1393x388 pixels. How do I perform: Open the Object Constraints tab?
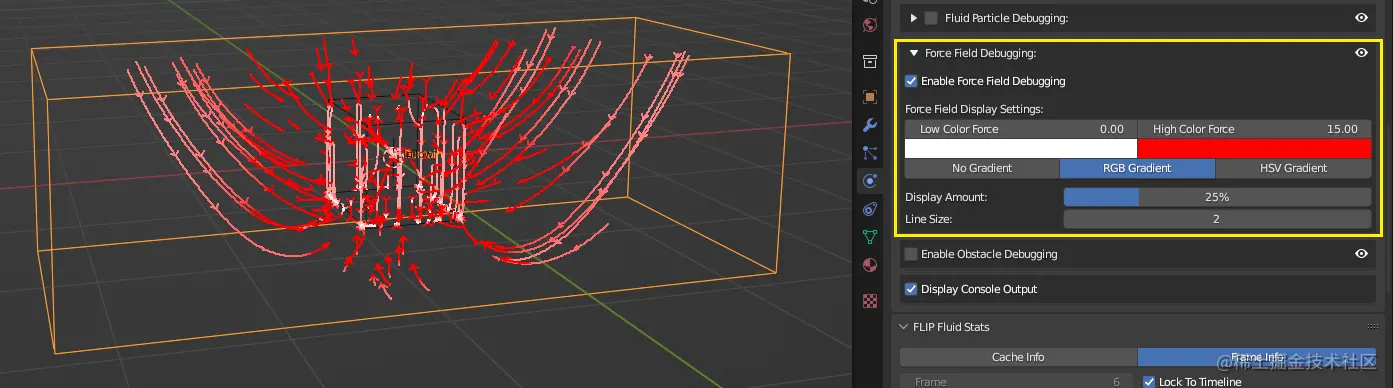click(869, 209)
